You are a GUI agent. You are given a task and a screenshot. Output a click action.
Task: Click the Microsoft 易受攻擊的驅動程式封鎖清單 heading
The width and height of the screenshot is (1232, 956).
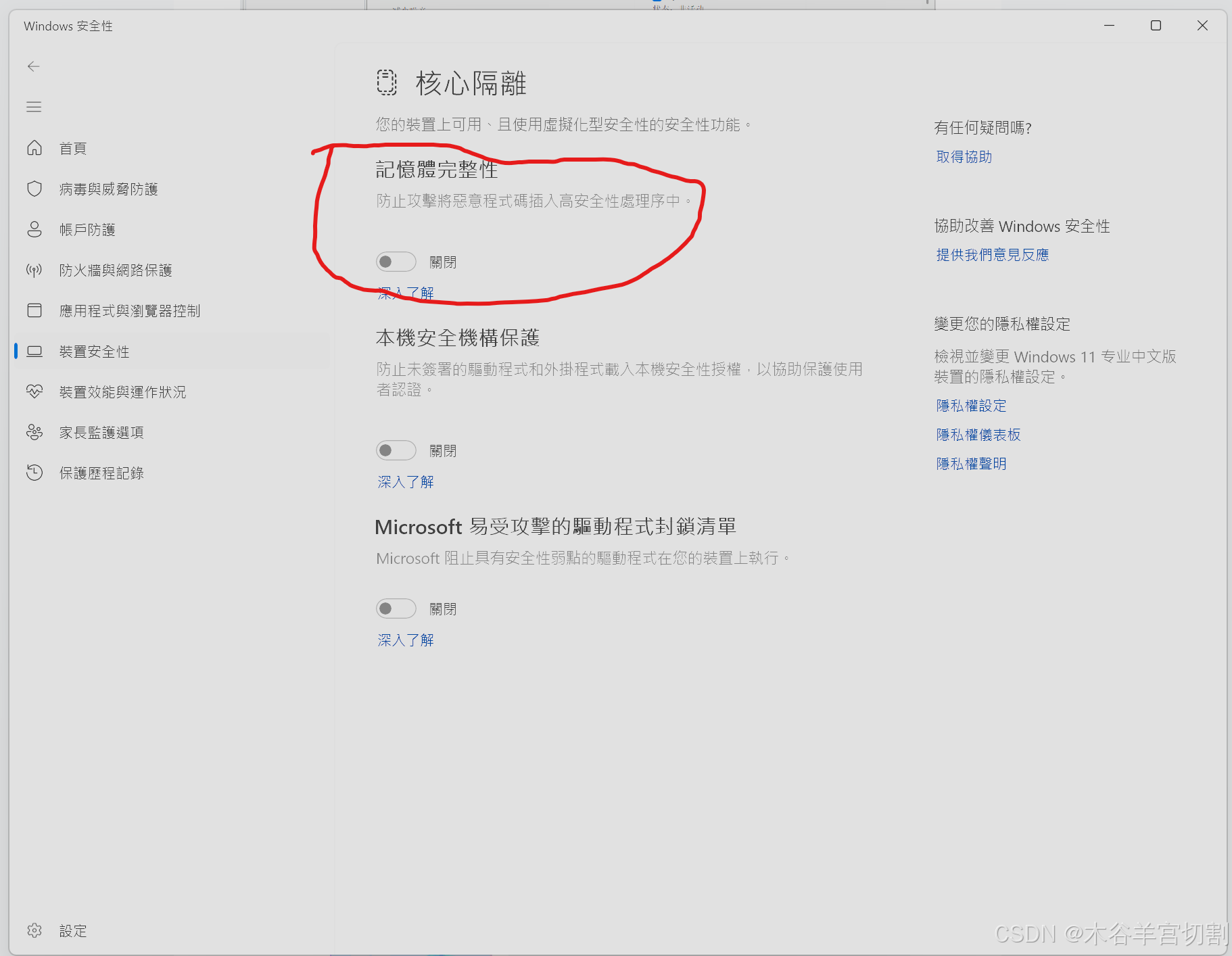(x=556, y=527)
